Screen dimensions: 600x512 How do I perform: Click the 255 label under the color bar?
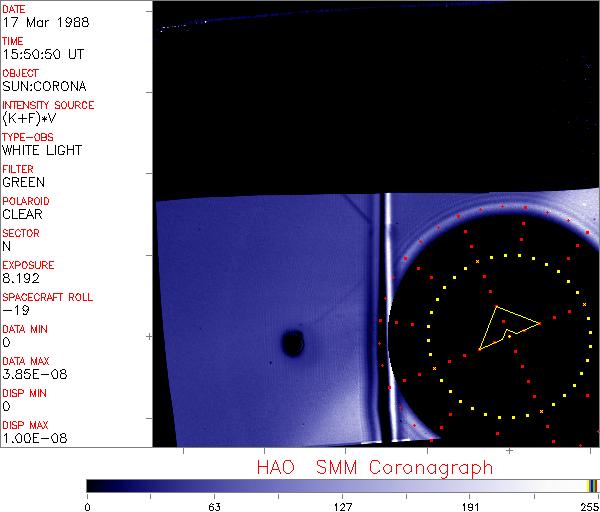(x=587, y=506)
